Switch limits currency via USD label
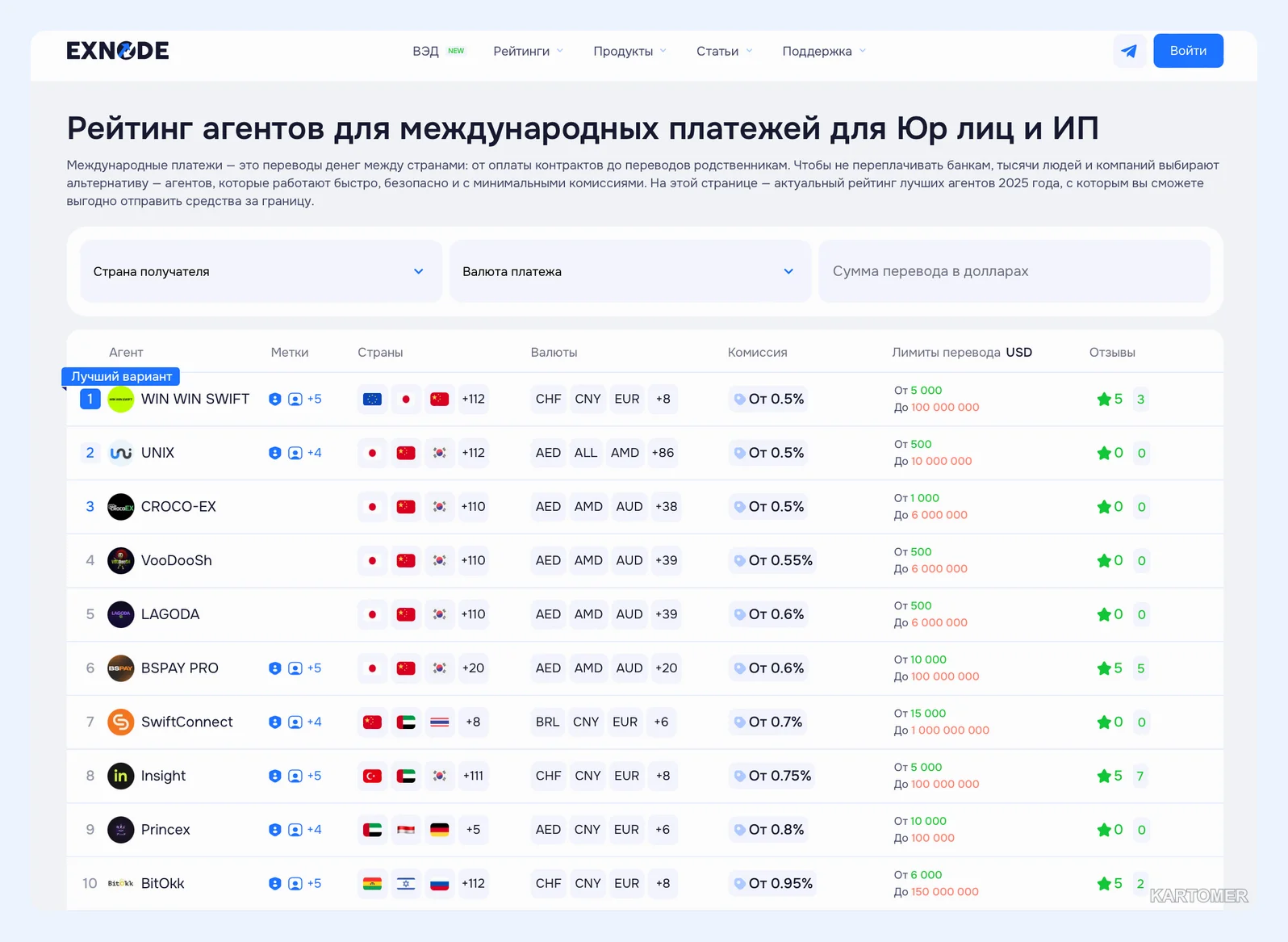Image resolution: width=1288 pixels, height=942 pixels. point(1018,352)
